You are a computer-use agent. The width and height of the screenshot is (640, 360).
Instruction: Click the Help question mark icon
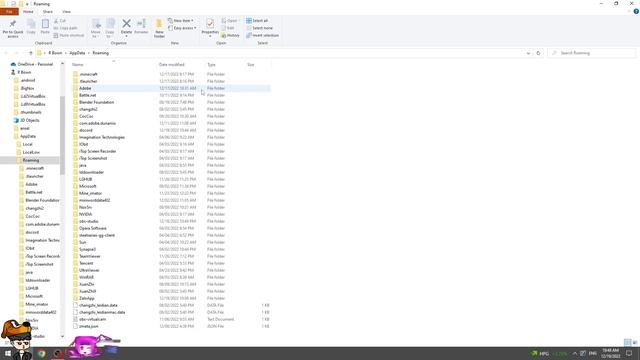pyautogui.click(x=636, y=12)
